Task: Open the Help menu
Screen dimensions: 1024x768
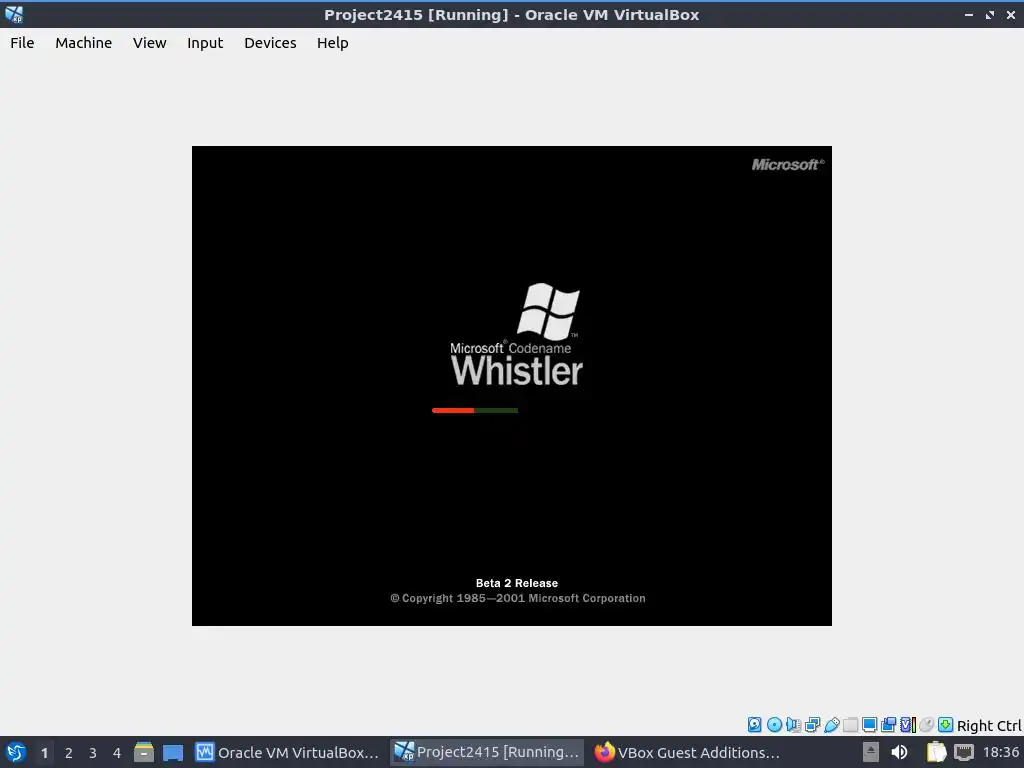Action: [x=332, y=43]
